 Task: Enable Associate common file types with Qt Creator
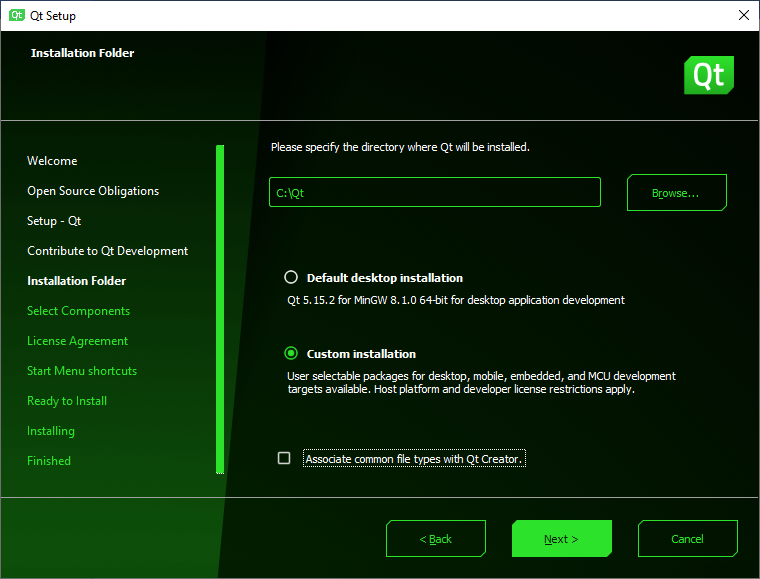coord(284,458)
